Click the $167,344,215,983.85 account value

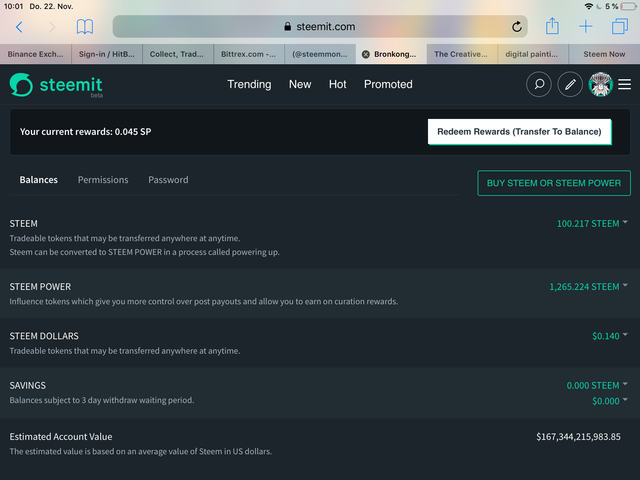(578, 437)
